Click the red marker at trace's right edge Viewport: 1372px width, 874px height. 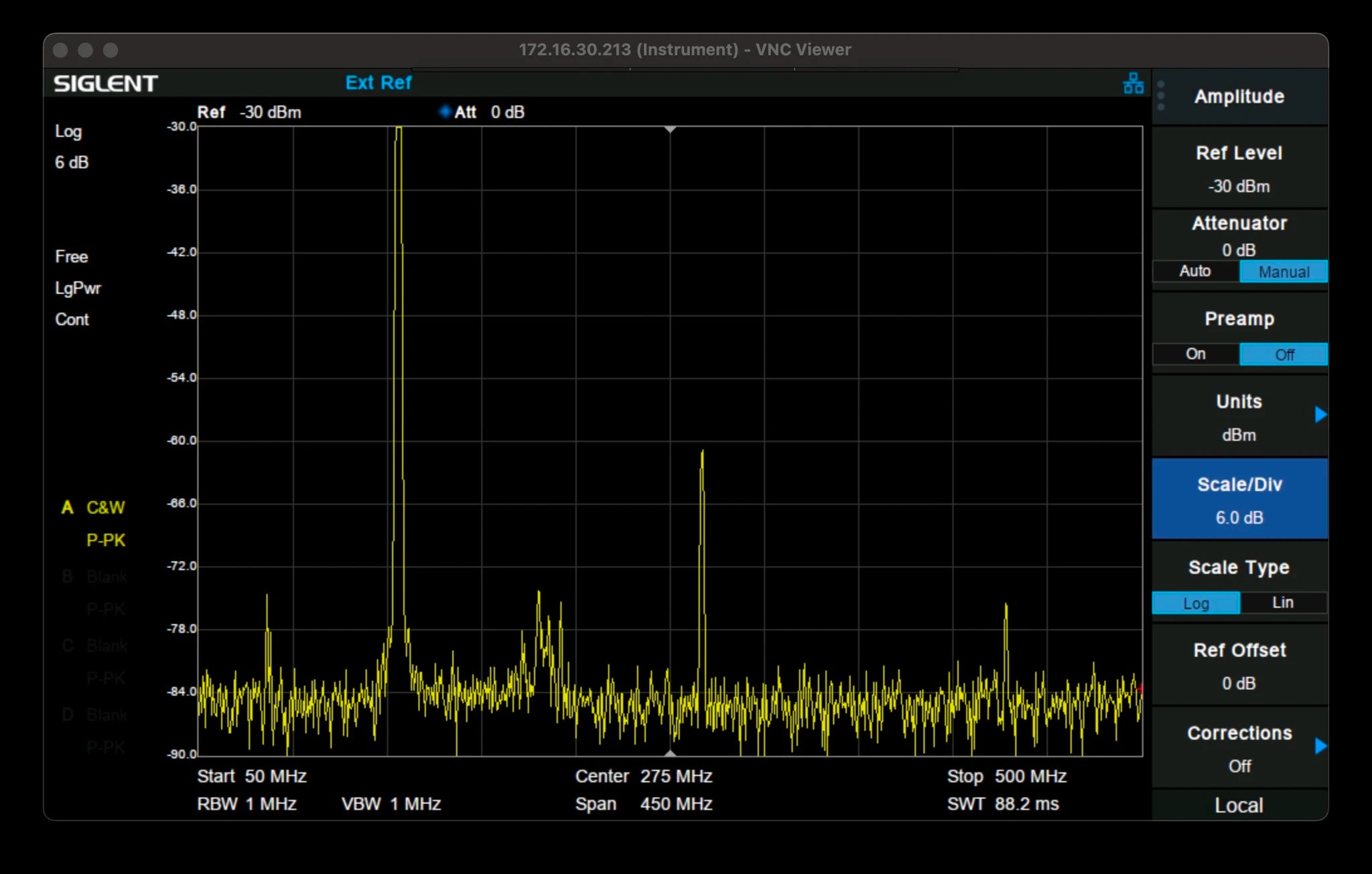click(x=1140, y=688)
